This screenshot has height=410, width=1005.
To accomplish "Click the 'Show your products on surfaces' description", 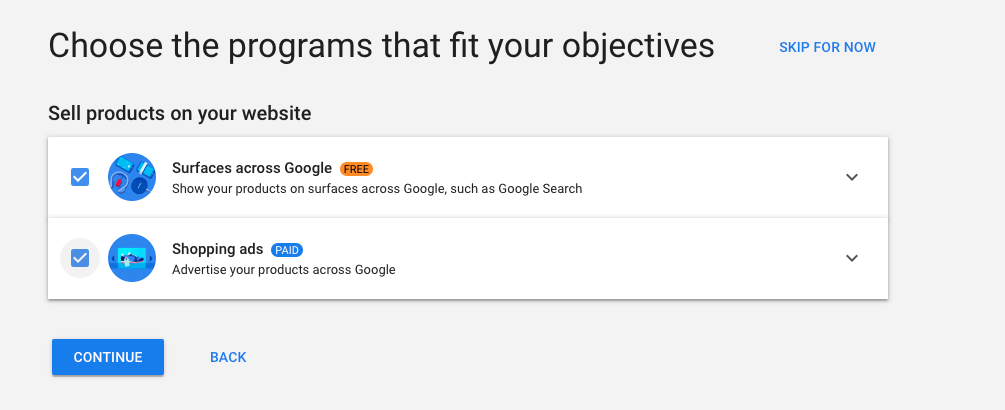I will (x=376, y=188).
